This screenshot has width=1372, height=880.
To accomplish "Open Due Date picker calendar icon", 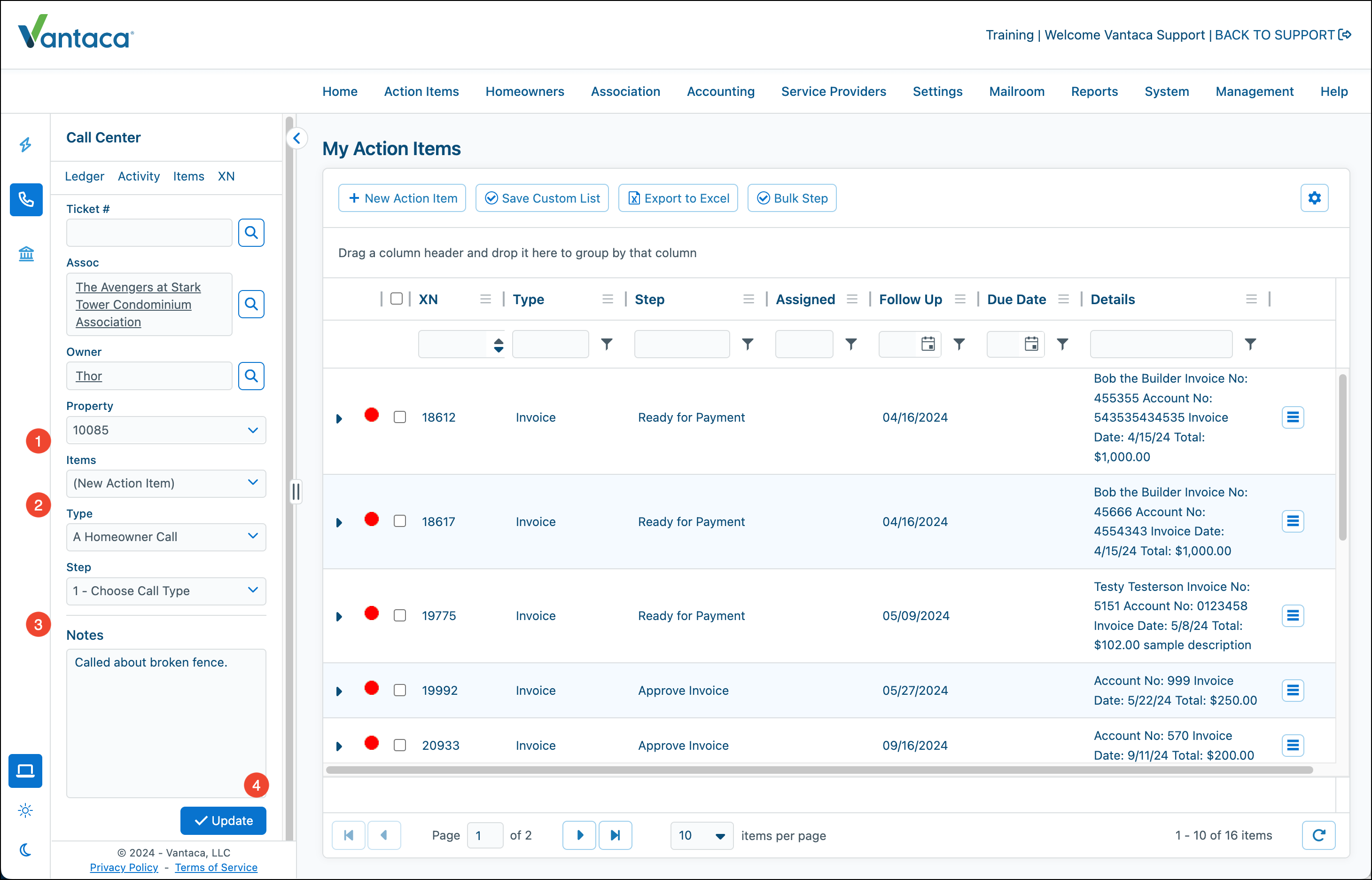I will pos(1031,344).
